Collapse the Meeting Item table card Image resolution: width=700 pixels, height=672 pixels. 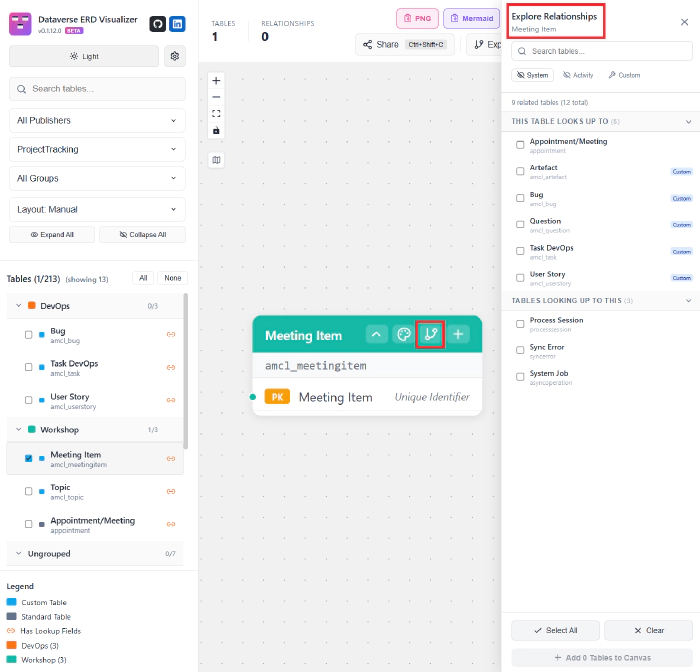click(377, 335)
